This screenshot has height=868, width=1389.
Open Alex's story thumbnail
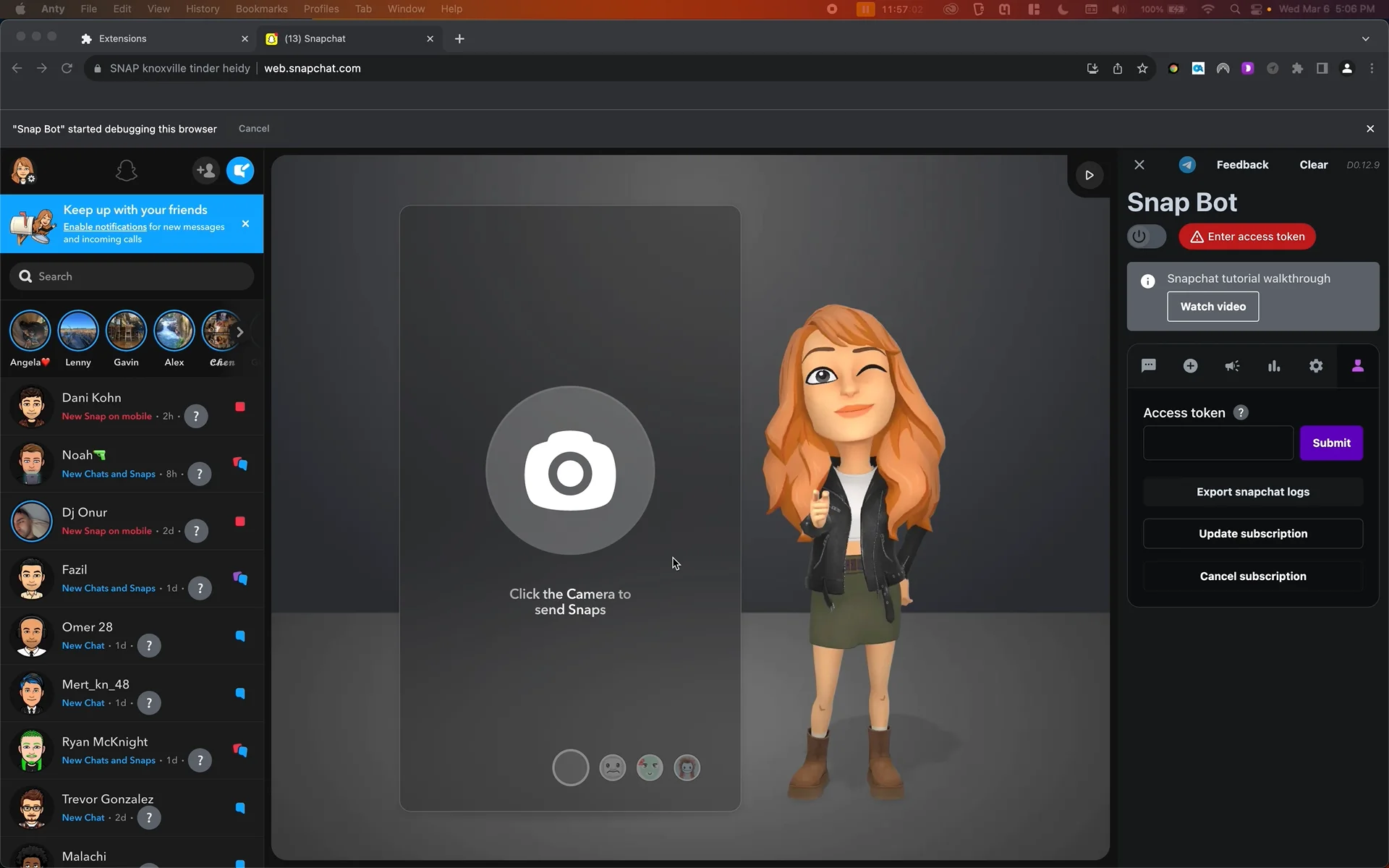point(174,331)
